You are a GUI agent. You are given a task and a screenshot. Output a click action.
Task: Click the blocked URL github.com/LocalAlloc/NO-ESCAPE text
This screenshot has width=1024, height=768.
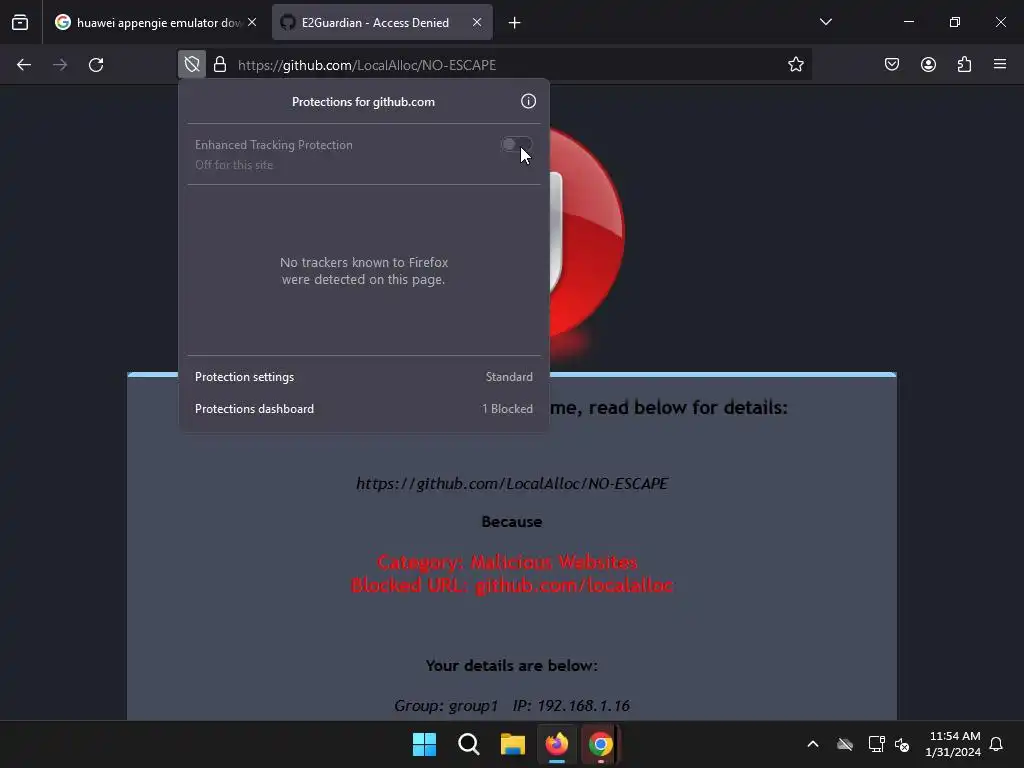[x=512, y=483]
